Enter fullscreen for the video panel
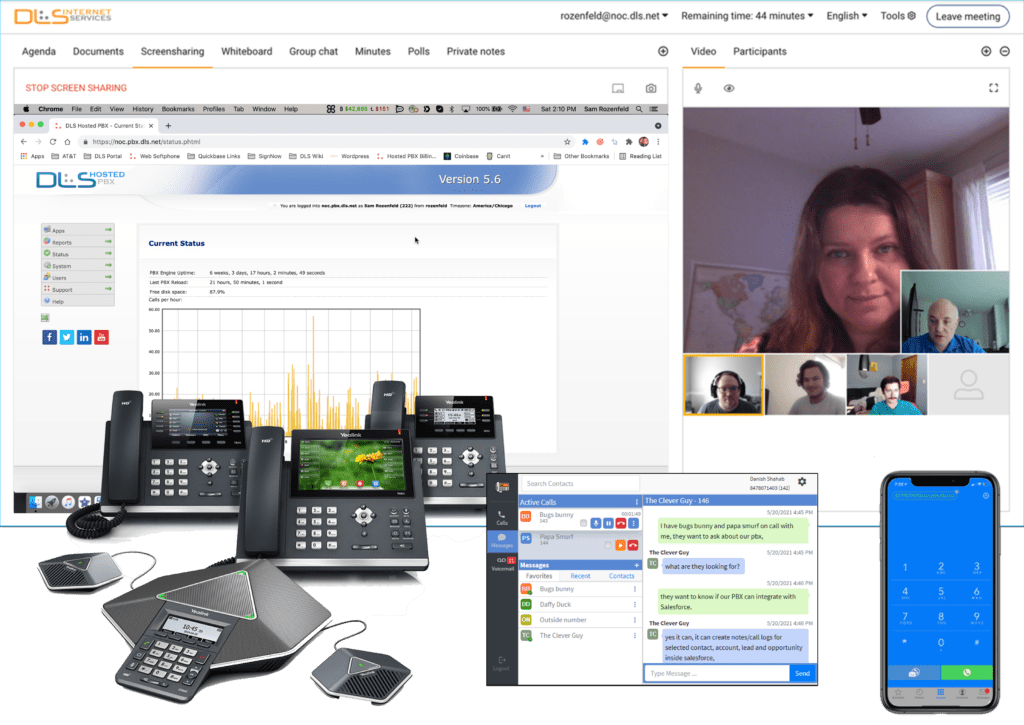Viewport: 1024px width, 725px height. pos(993,88)
